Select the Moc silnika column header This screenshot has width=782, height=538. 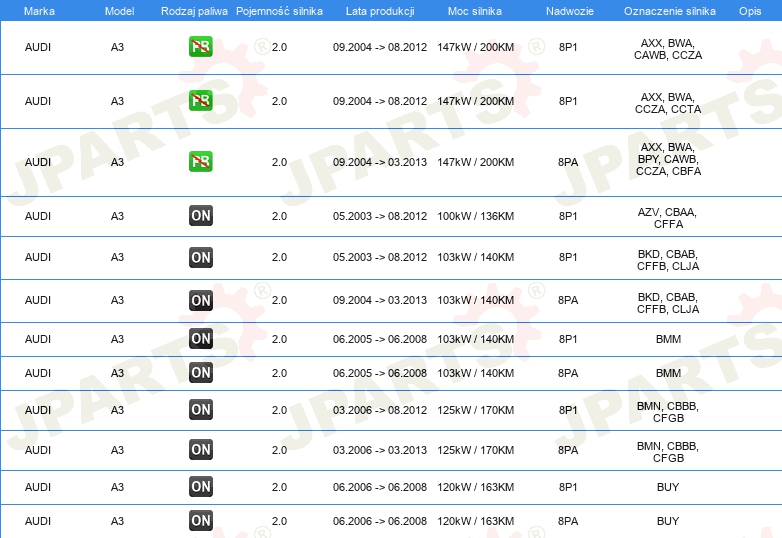point(475,10)
